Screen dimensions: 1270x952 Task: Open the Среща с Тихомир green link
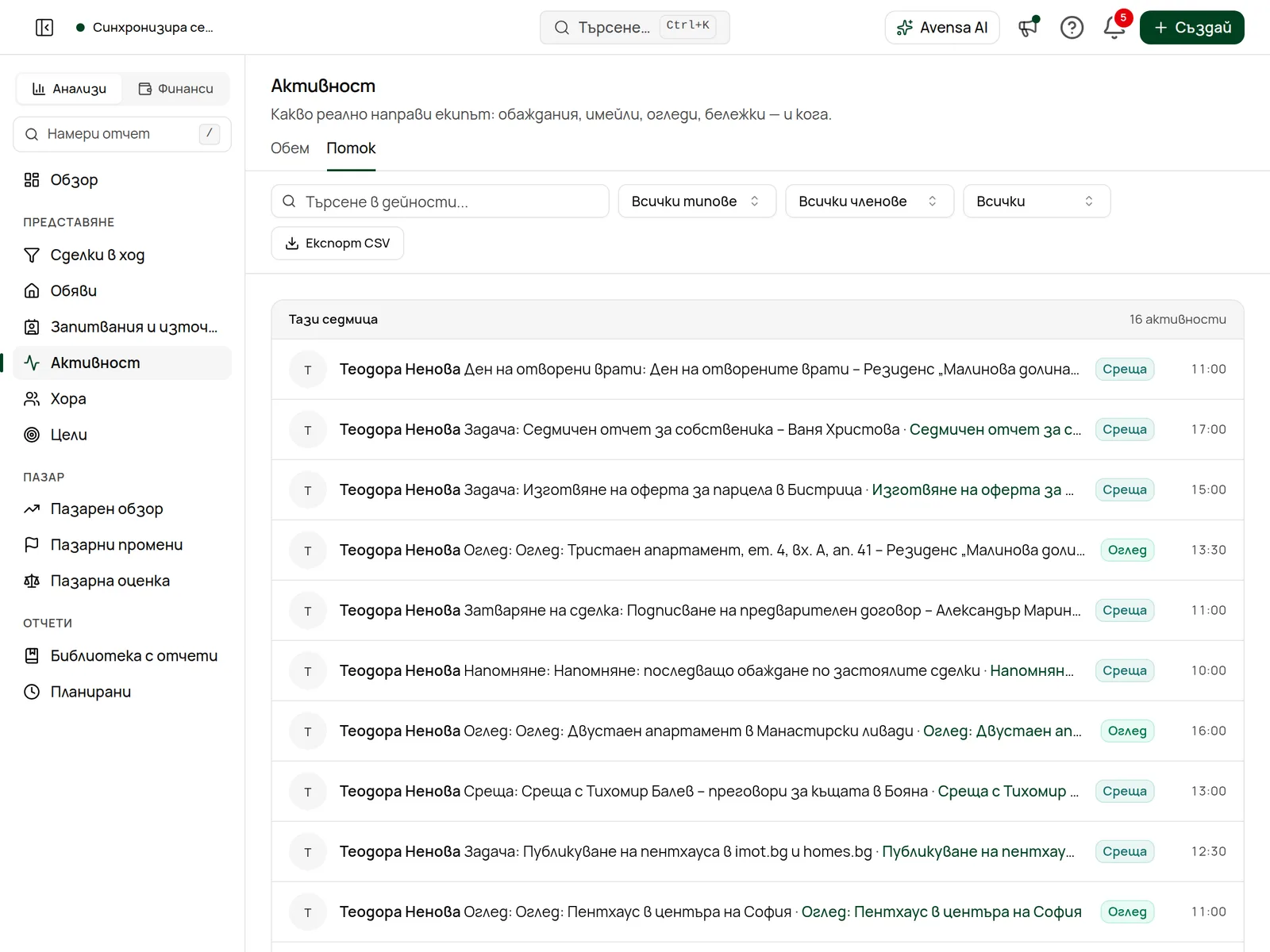[1009, 792]
